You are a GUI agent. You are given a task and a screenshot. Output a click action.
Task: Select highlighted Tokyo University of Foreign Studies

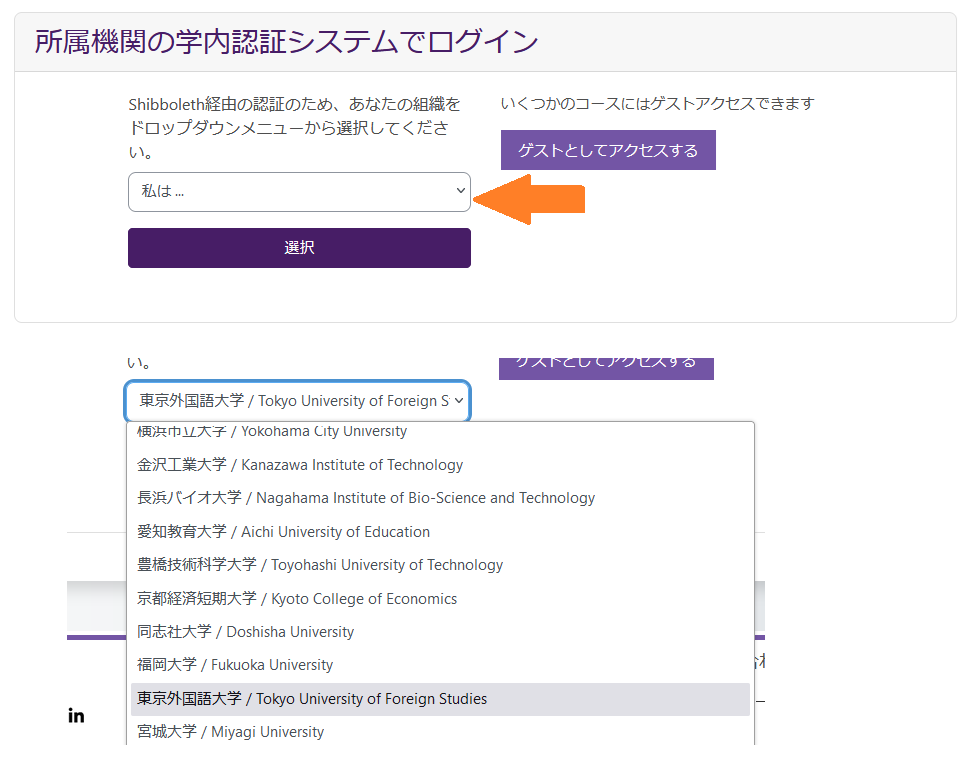coord(440,699)
